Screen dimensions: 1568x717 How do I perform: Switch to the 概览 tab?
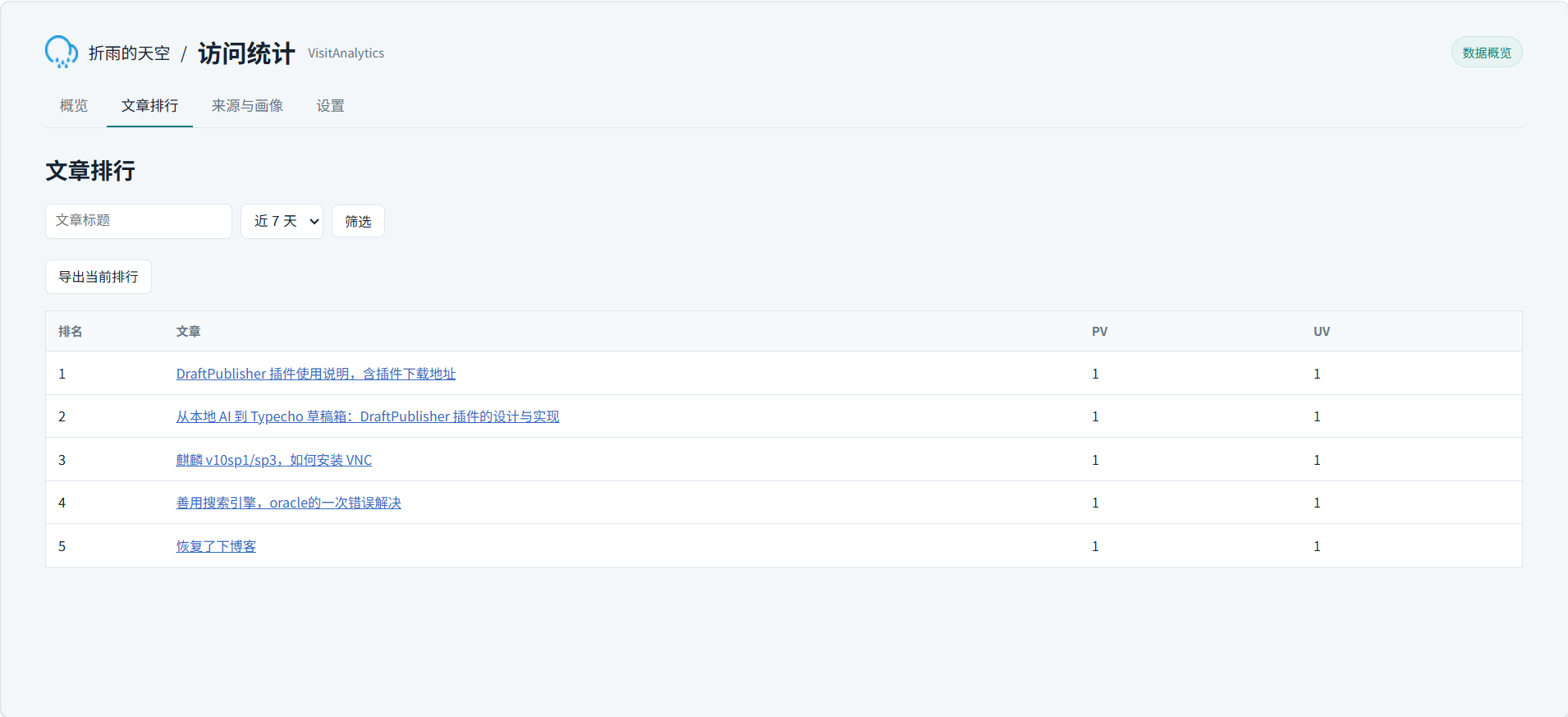coord(74,106)
